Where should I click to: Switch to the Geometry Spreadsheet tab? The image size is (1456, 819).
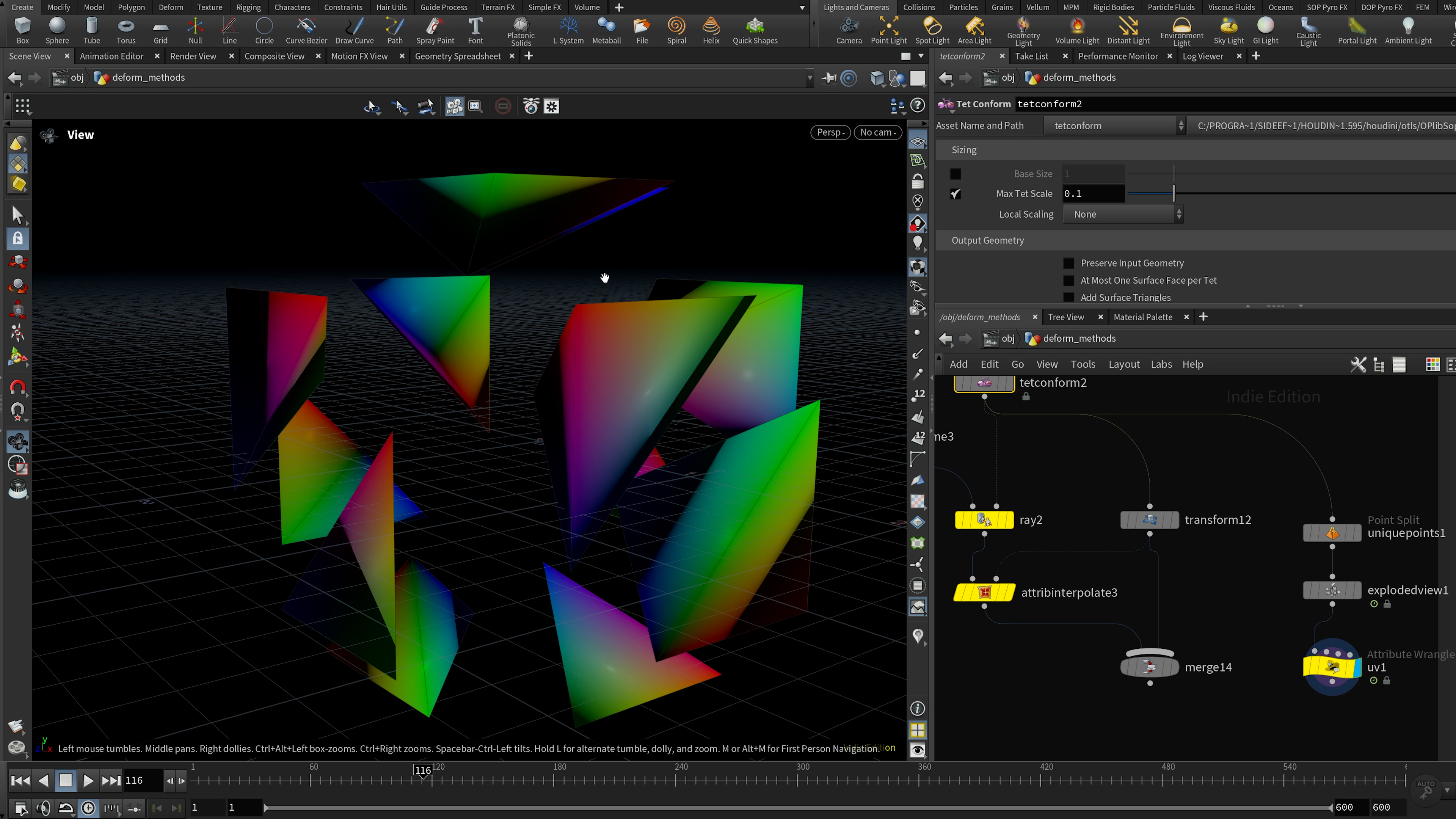pyautogui.click(x=457, y=56)
